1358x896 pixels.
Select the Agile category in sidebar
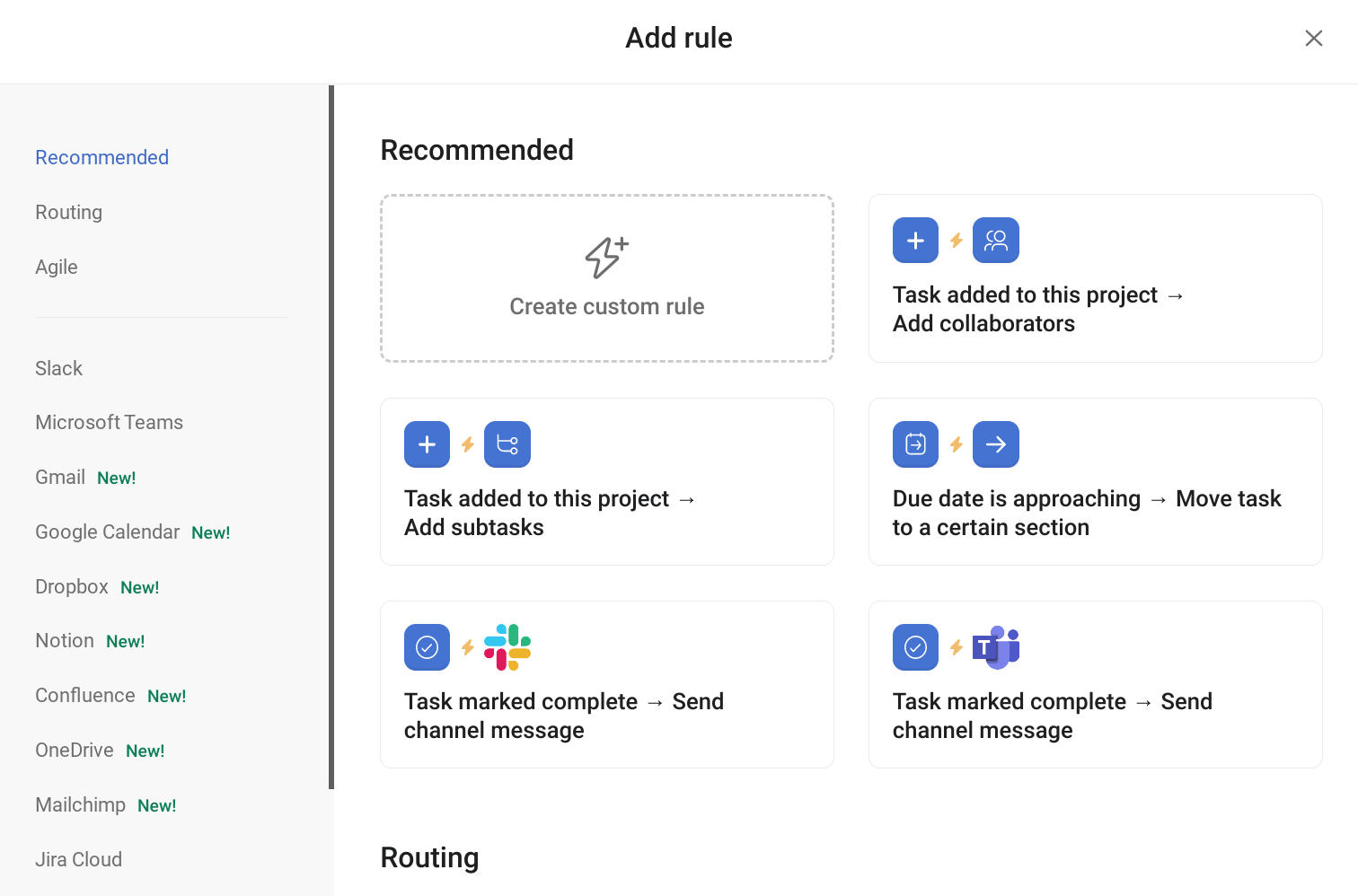pyautogui.click(x=57, y=267)
